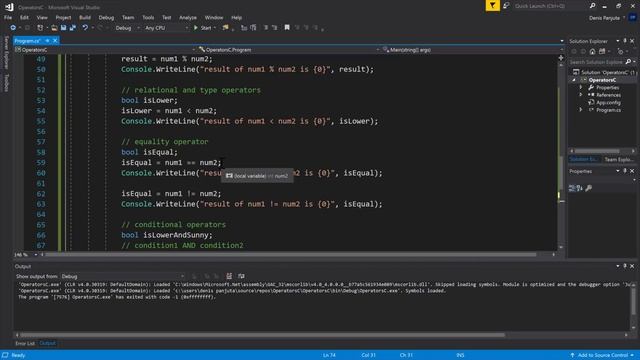640x360 pixels.
Task: Open the Analyze menu
Action: [x=188, y=18]
